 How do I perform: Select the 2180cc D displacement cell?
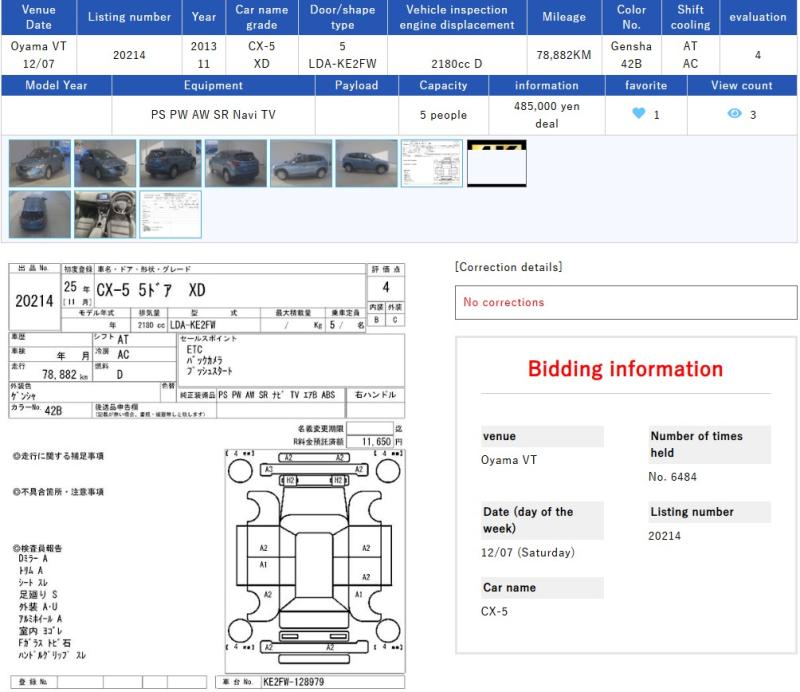457,55
